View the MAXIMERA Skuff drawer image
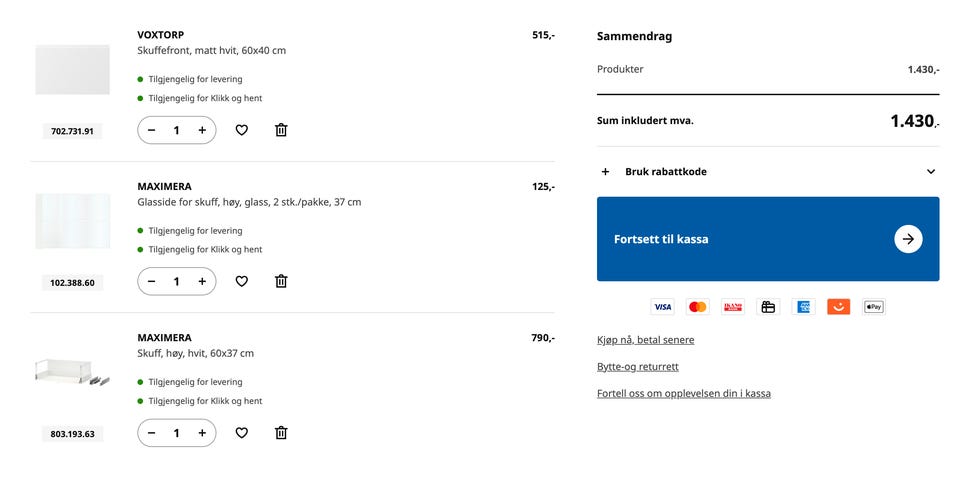Image resolution: width=960 pixels, height=478 pixels. pyautogui.click(x=72, y=372)
